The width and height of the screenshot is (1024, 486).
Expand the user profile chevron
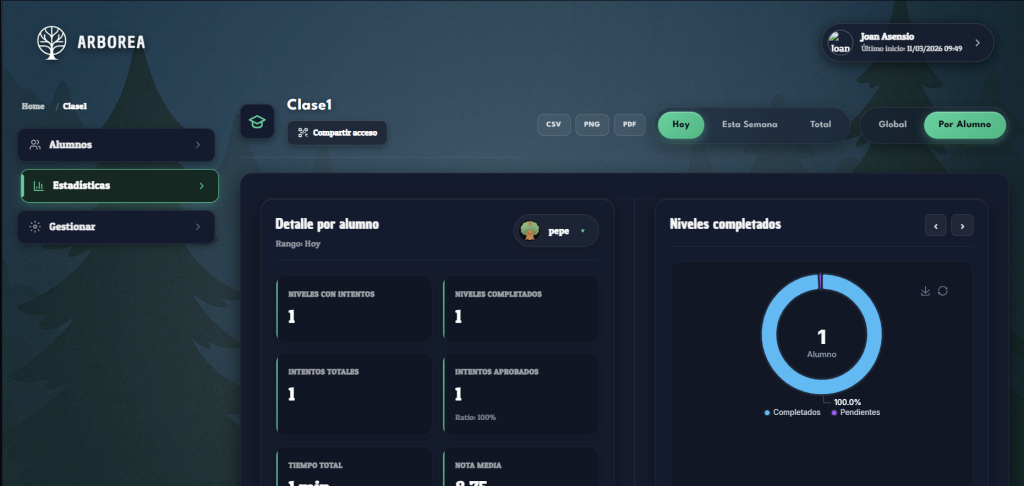(x=977, y=43)
